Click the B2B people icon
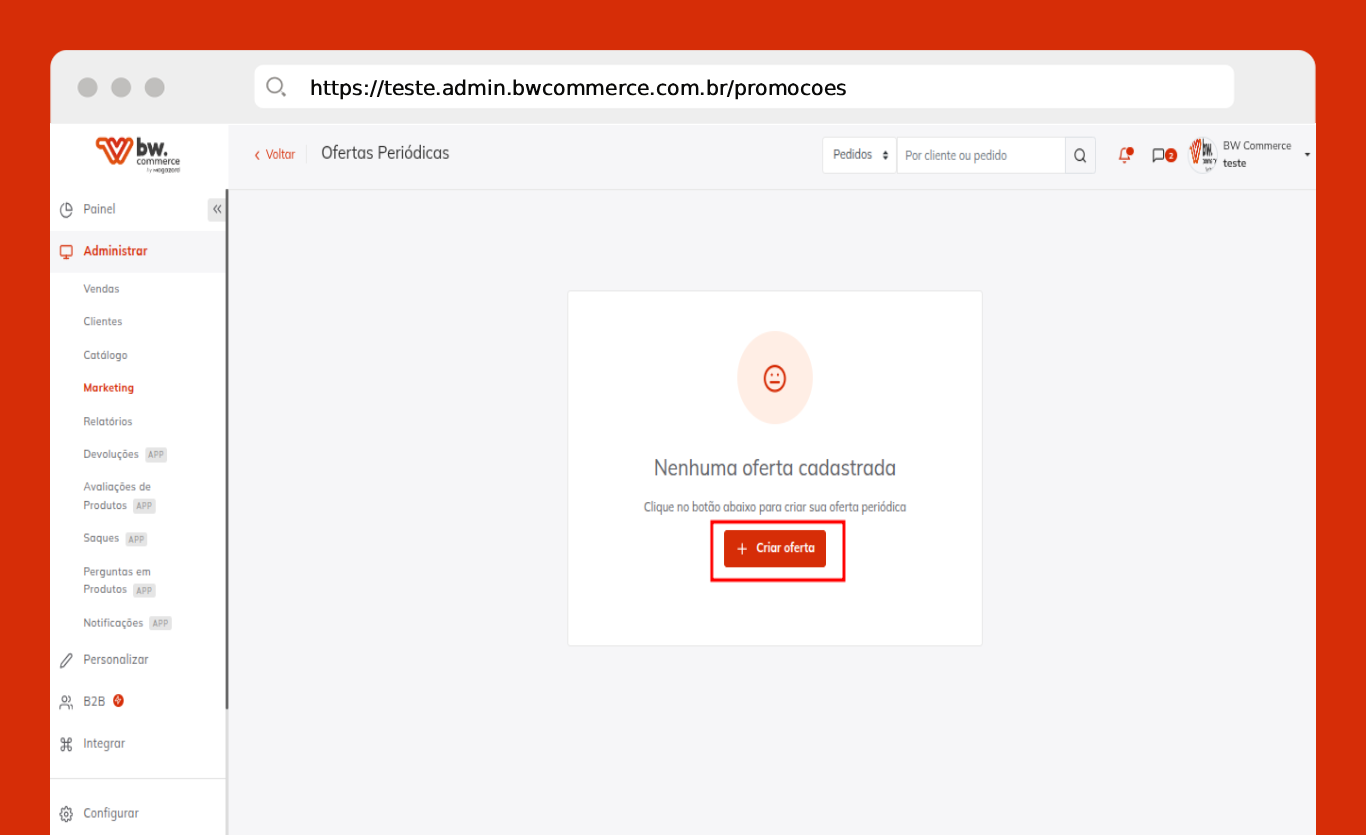Viewport: 1366px width, 835px height. (67, 702)
